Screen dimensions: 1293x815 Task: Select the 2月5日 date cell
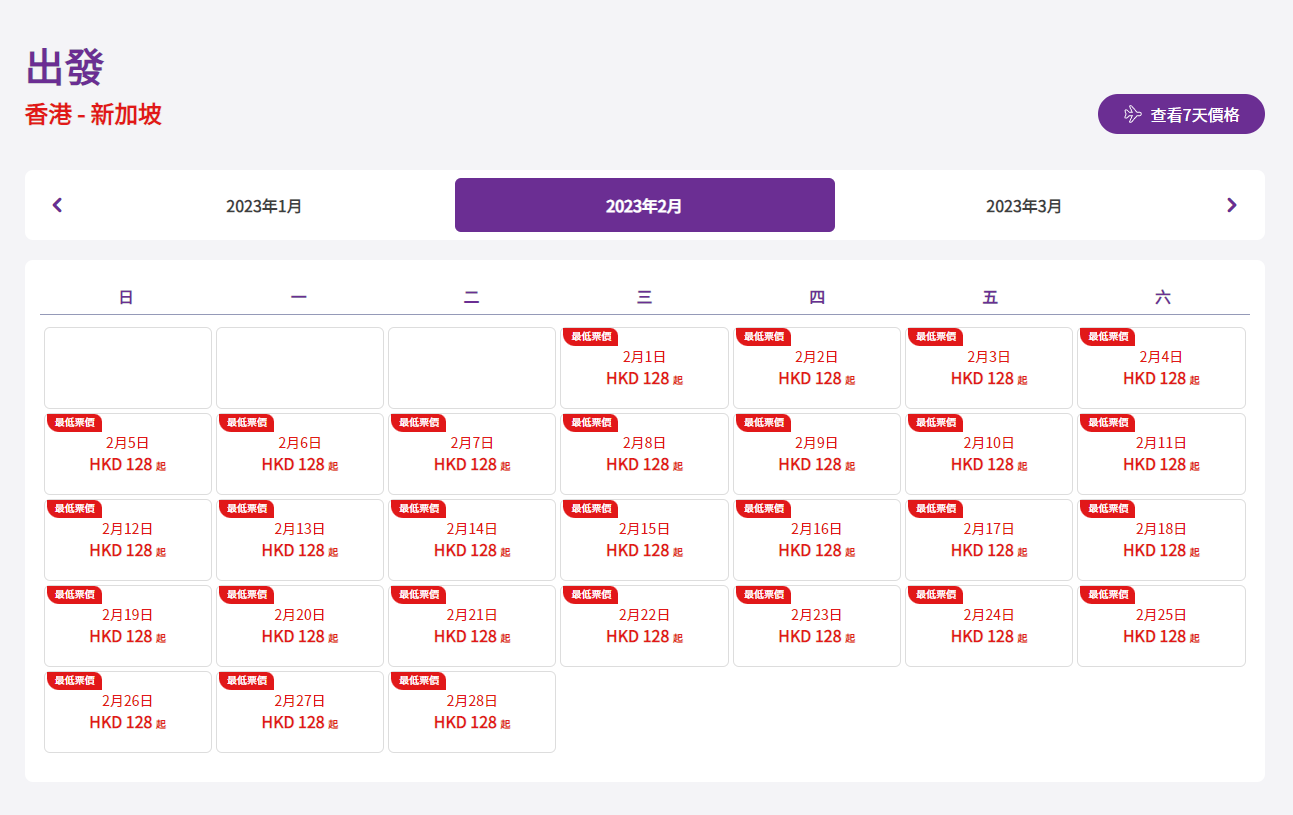click(x=128, y=454)
